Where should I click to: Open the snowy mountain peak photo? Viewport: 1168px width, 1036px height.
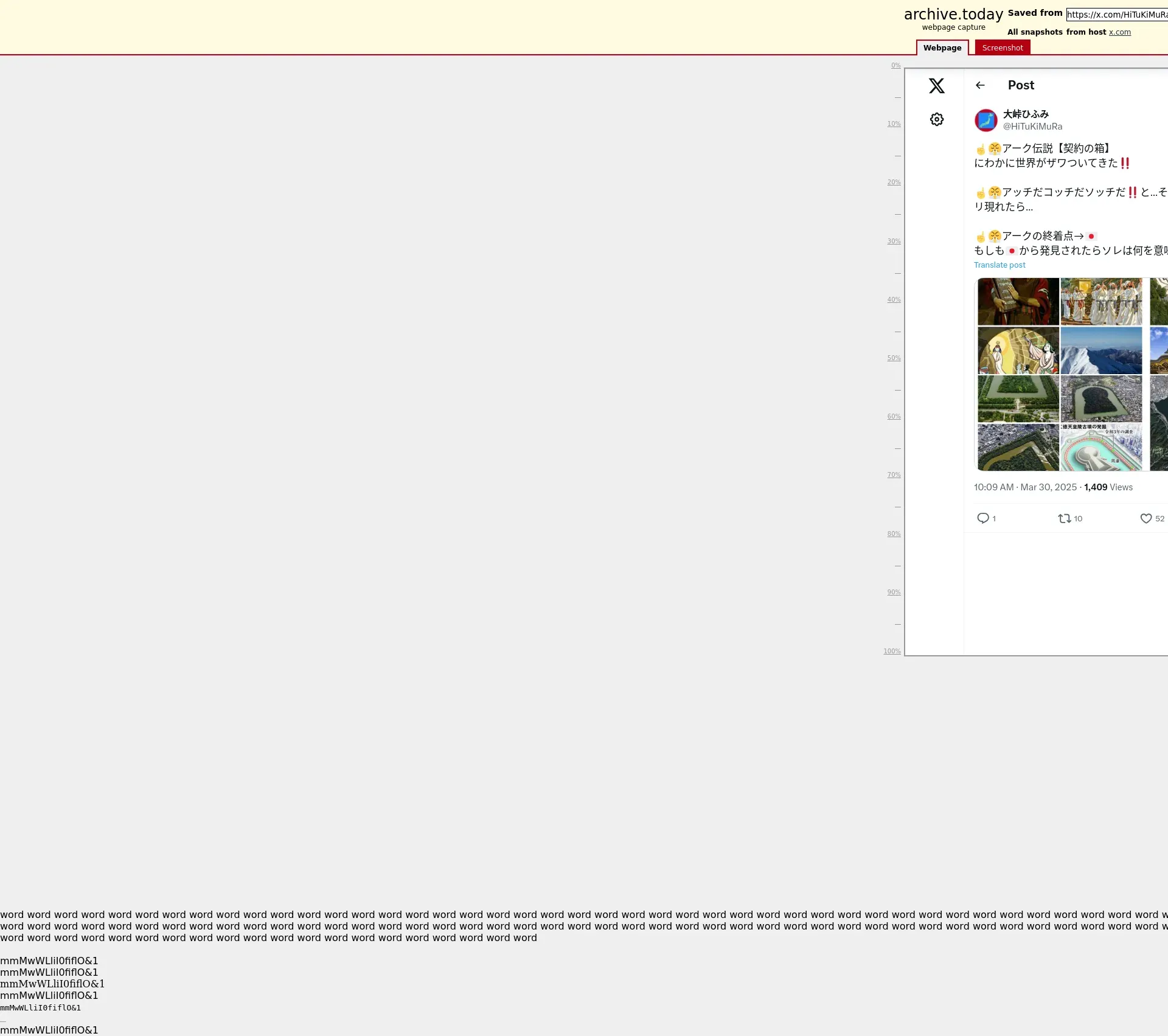1101,350
